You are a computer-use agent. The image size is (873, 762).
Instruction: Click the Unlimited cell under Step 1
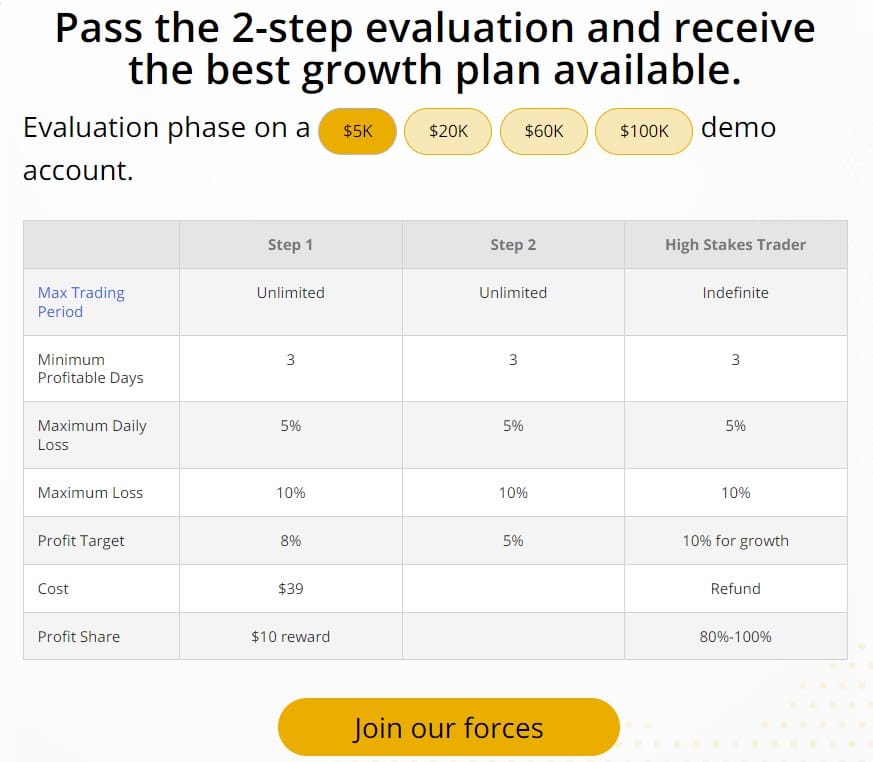[290, 292]
